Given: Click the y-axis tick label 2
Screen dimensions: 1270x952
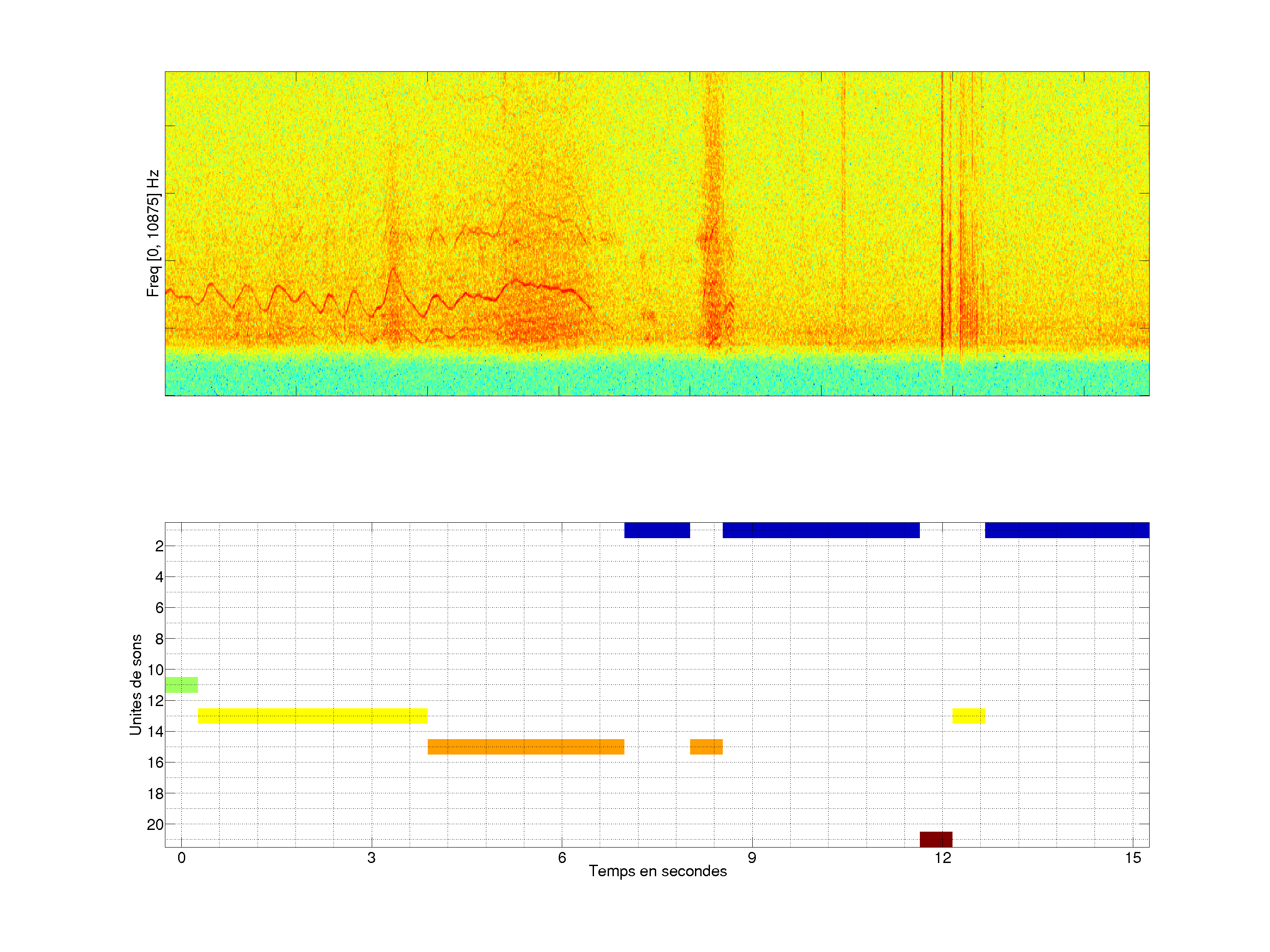Looking at the screenshot, I should 159,546.
